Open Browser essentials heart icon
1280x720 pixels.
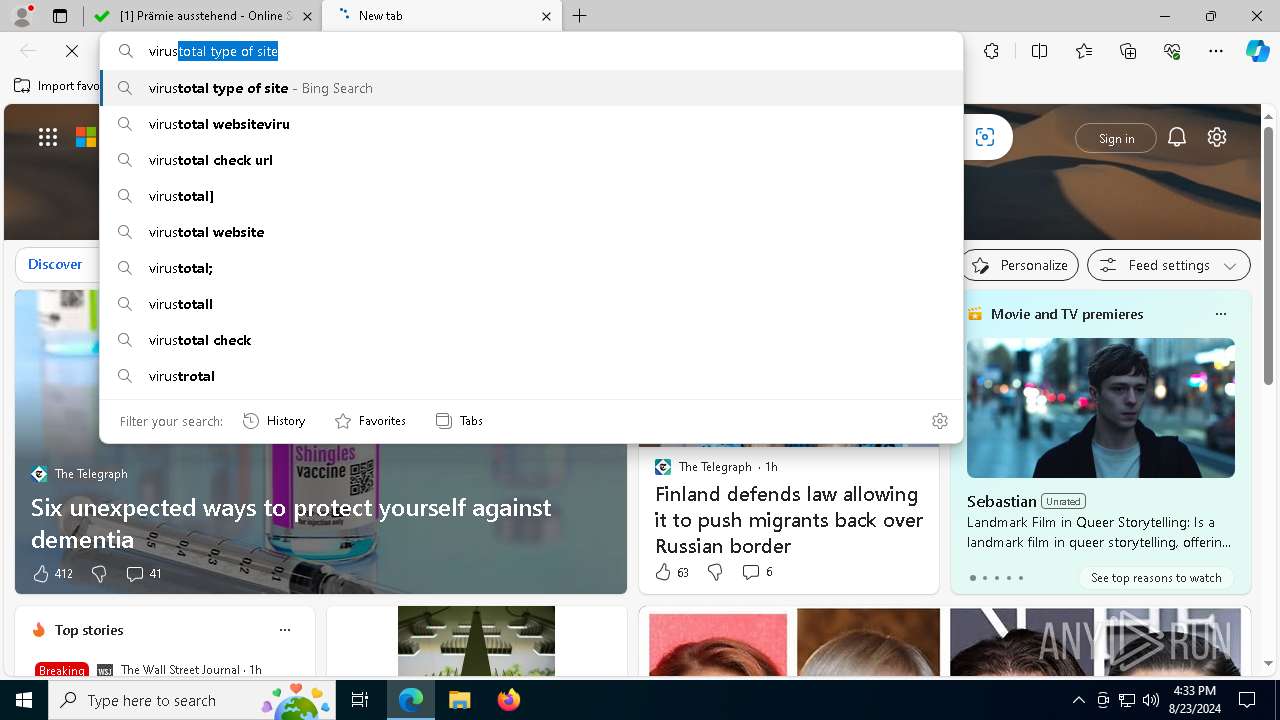tap(1172, 51)
